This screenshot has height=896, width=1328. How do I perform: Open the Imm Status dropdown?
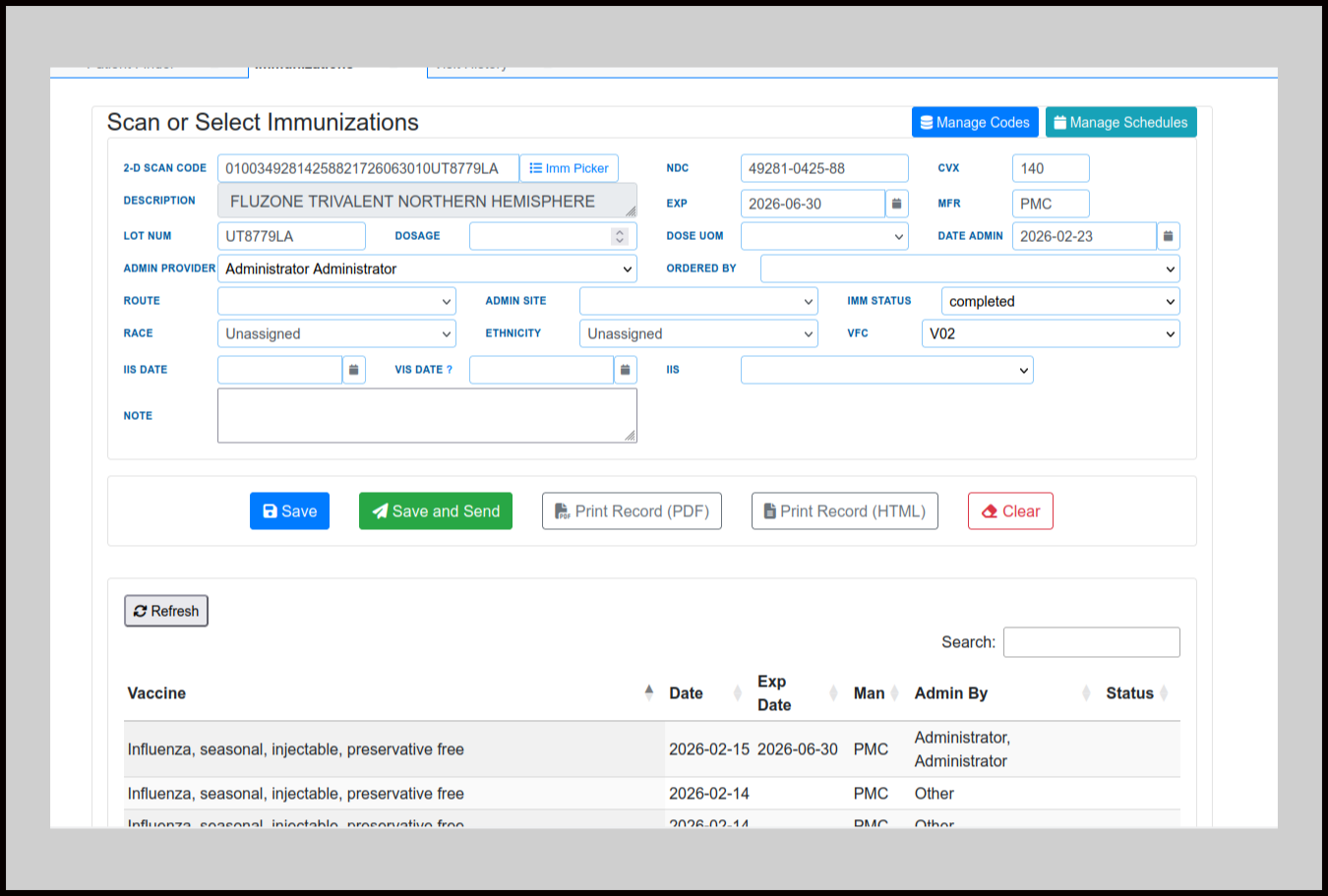1059,301
